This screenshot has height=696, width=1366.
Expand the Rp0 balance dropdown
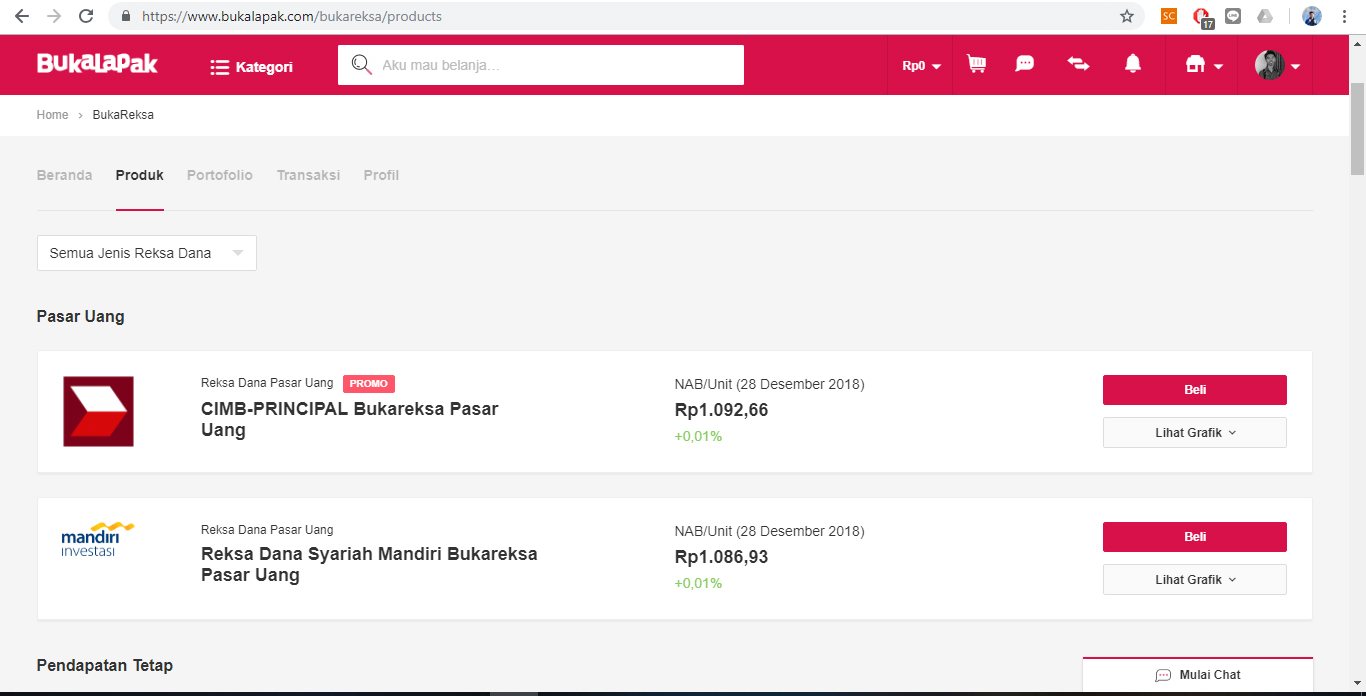click(x=922, y=66)
